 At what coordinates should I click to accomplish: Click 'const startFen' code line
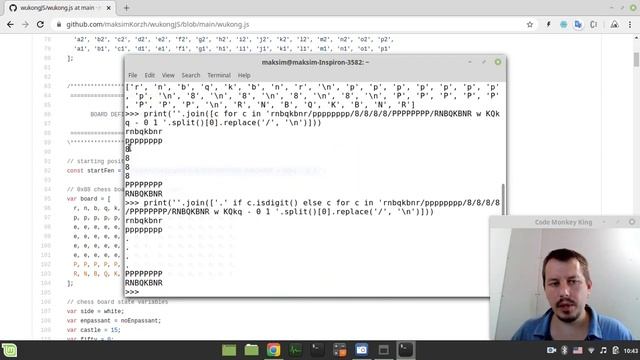click(x=95, y=171)
